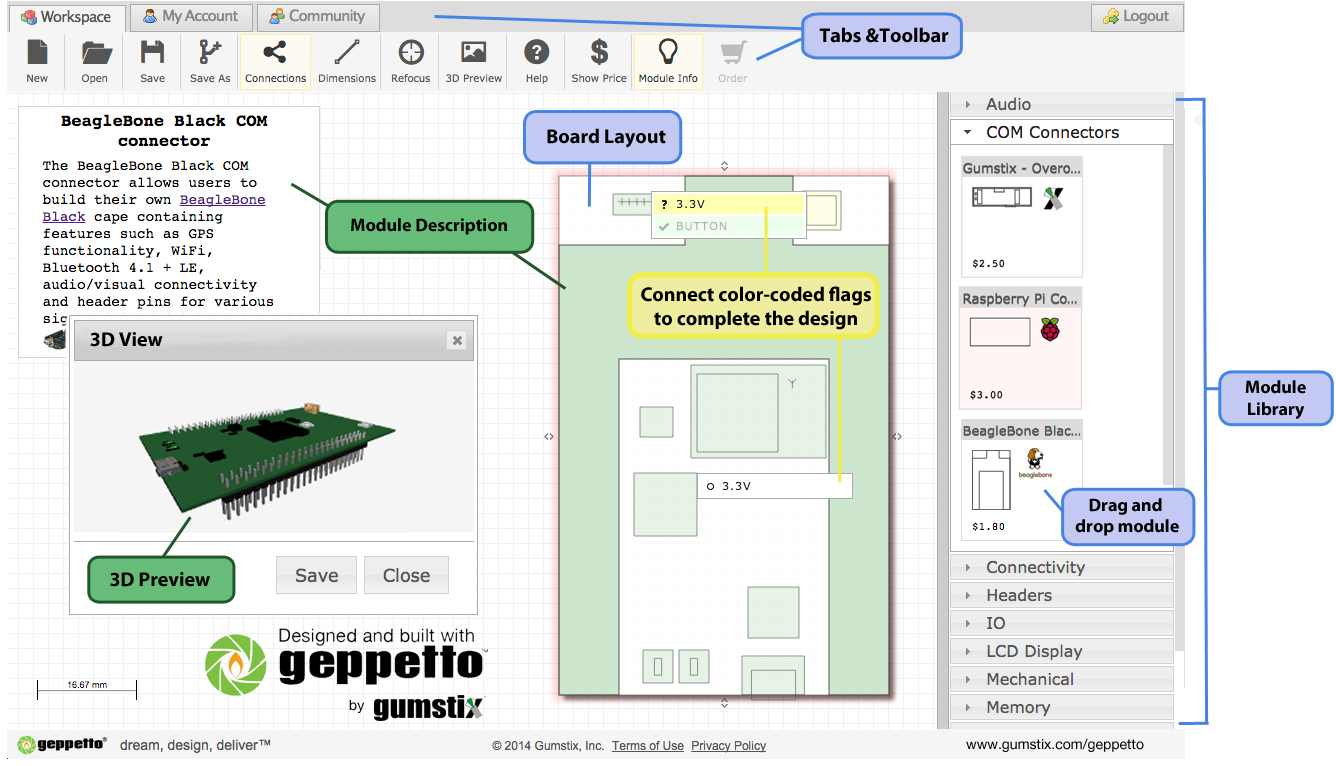Screen dimensions: 1336x766
Task: Select the Gumstix Overo module card
Action: pos(1021,216)
